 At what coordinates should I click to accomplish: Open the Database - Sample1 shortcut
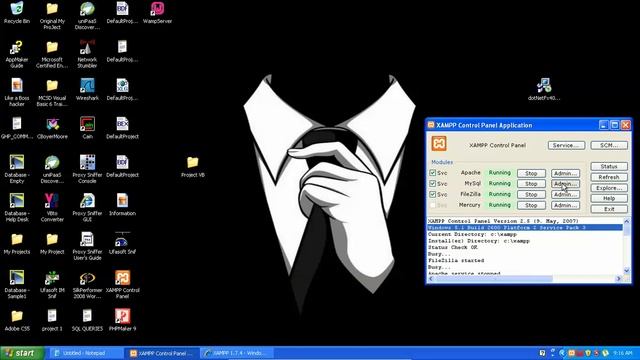coord(17,284)
